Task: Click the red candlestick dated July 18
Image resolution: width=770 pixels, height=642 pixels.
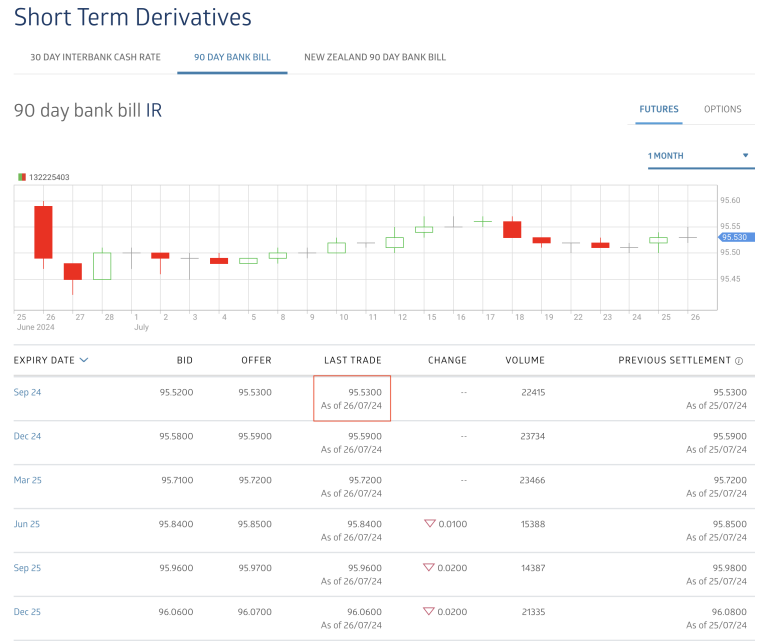Action: point(512,229)
